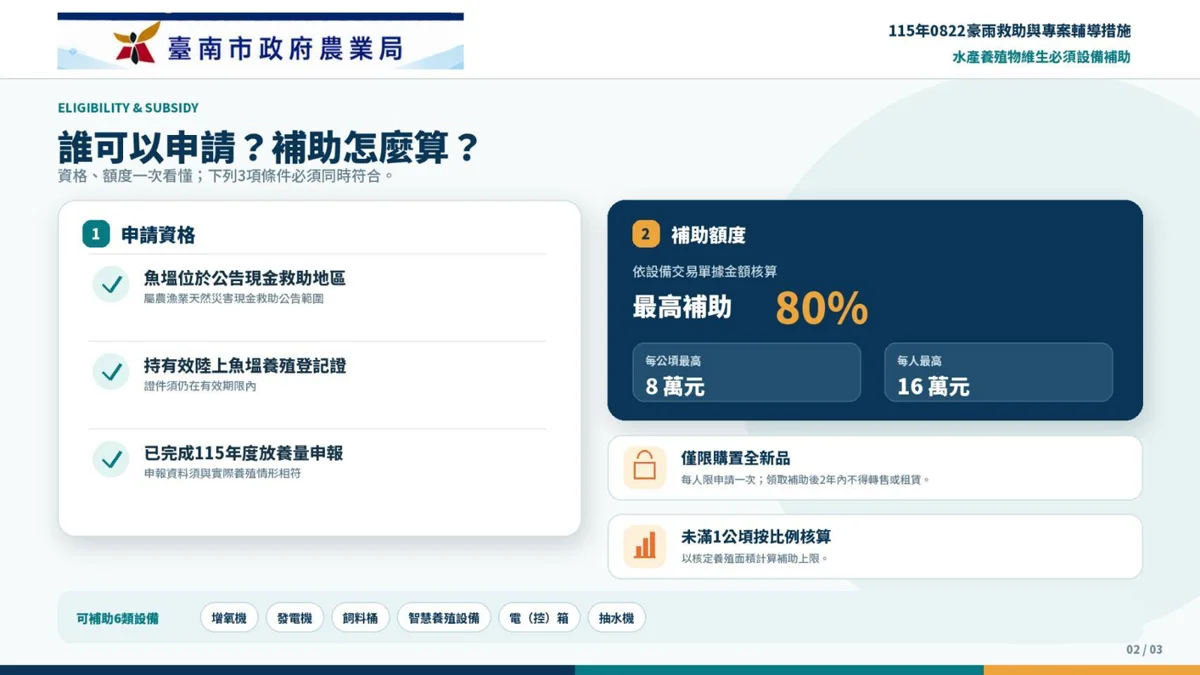Click the 依設備交易單據金額核算 line
1200x675 pixels.
click(x=705, y=271)
